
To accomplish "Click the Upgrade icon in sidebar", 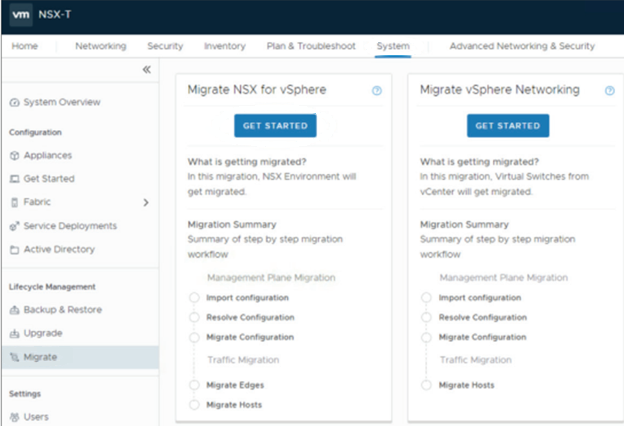I will pos(14,333).
